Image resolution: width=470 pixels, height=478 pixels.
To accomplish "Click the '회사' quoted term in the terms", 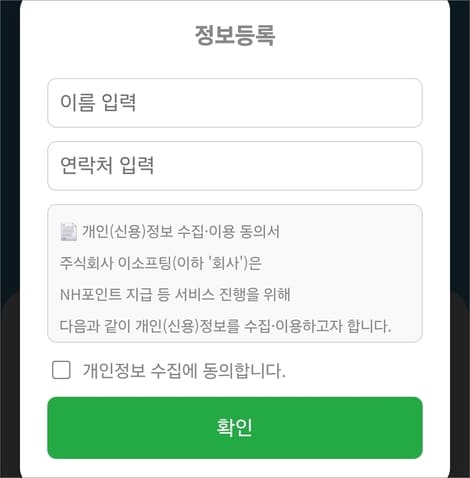I will pos(226,263).
